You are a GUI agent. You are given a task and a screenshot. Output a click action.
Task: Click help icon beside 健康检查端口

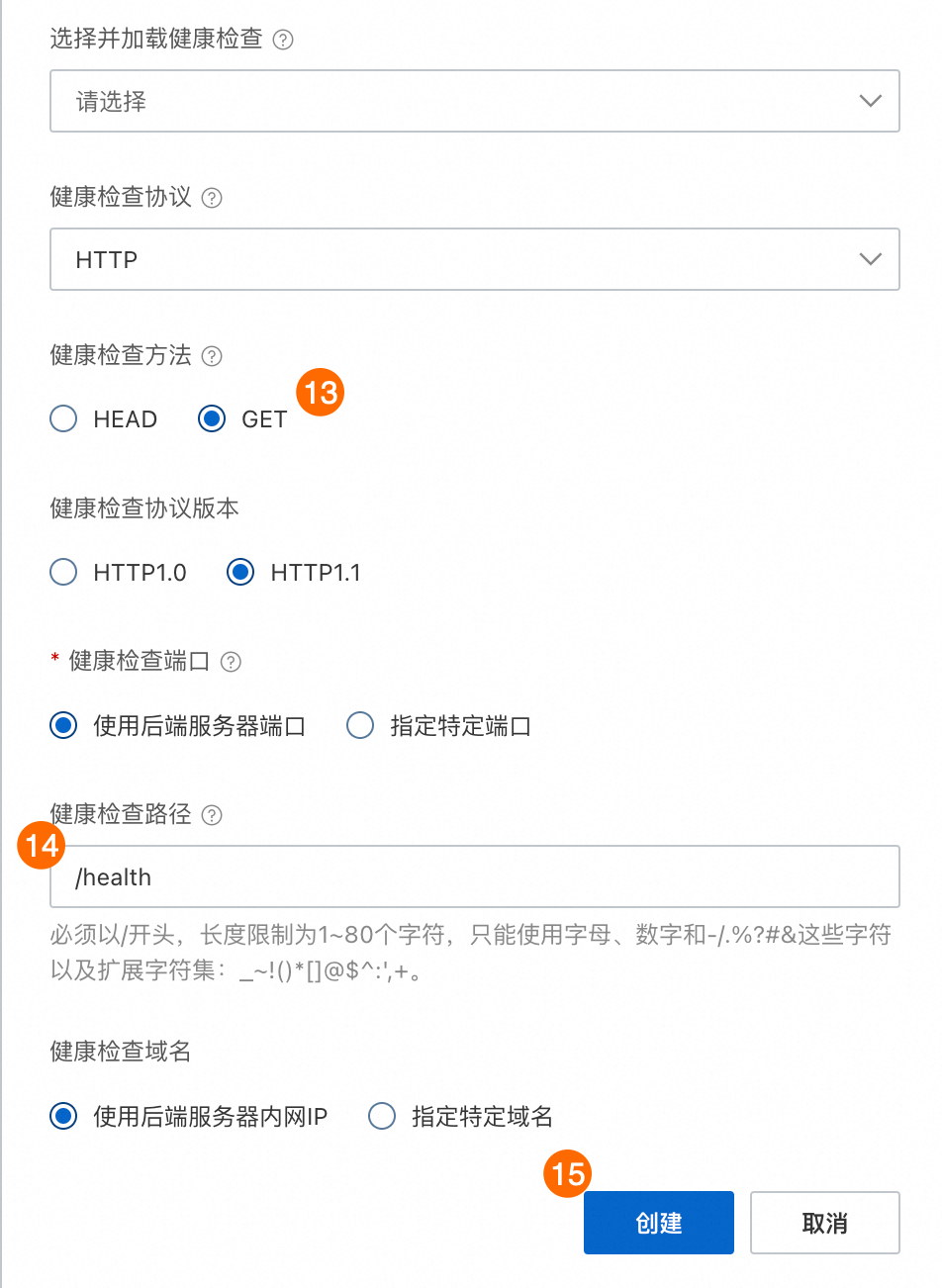pos(231,662)
